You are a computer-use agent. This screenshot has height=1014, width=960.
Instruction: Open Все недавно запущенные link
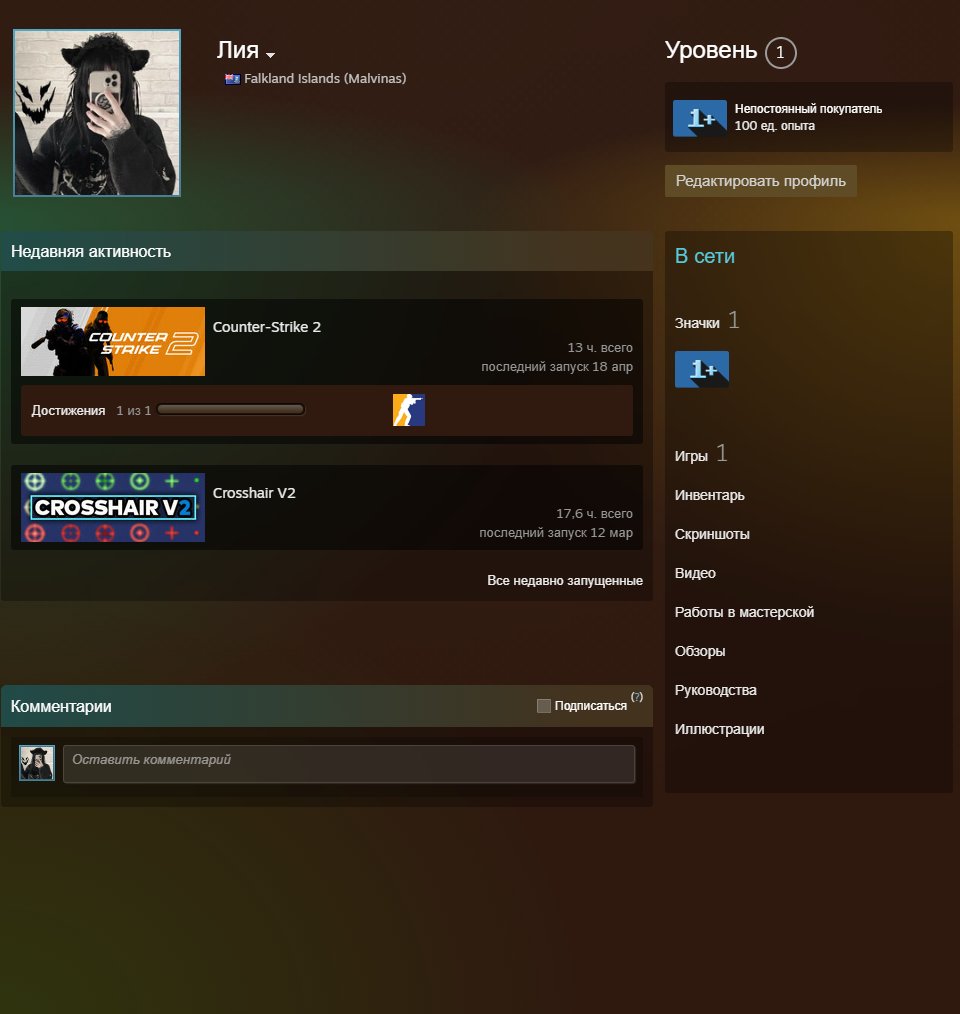click(565, 580)
